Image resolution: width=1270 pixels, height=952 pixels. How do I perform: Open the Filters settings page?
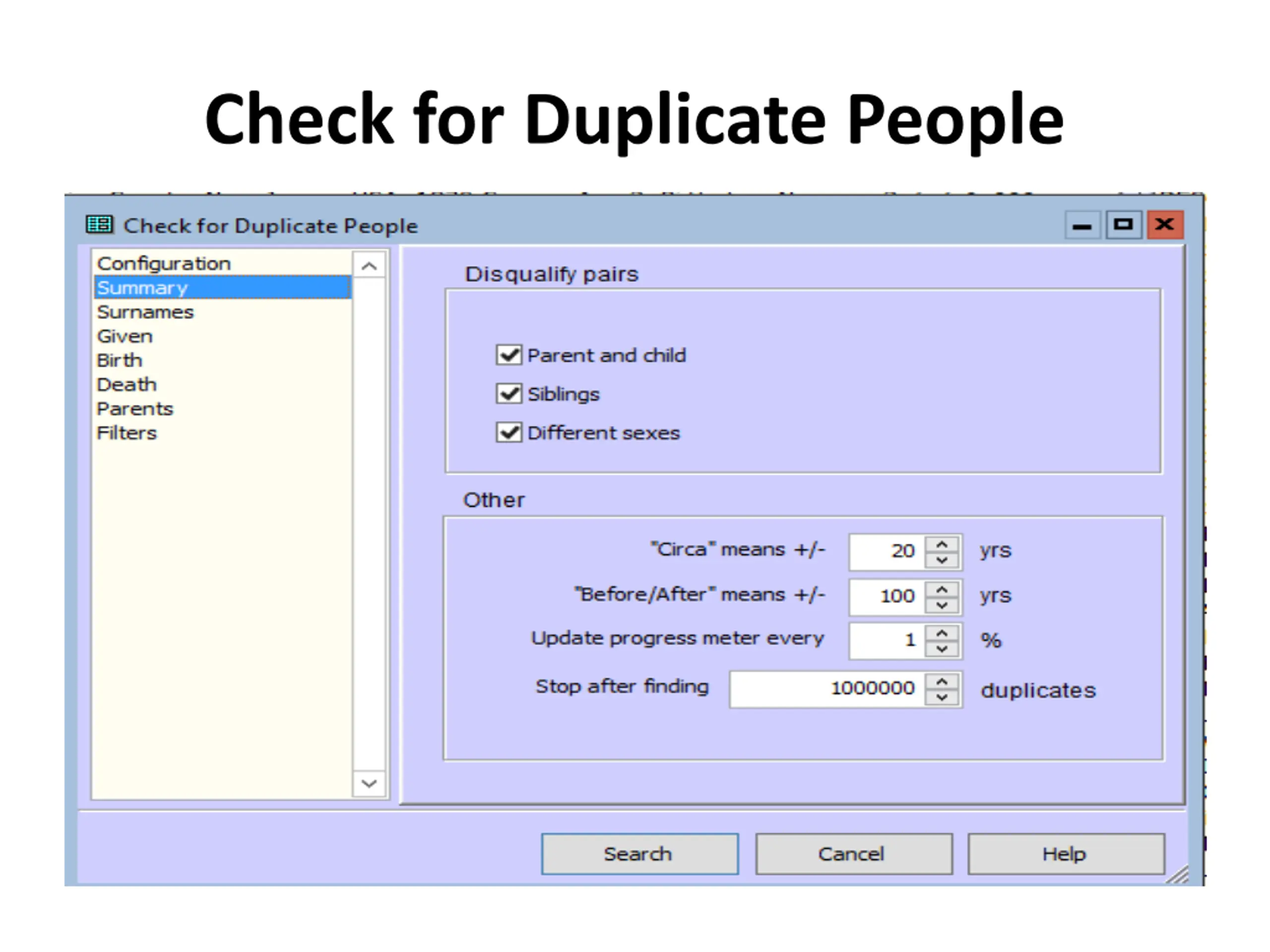coord(223,433)
